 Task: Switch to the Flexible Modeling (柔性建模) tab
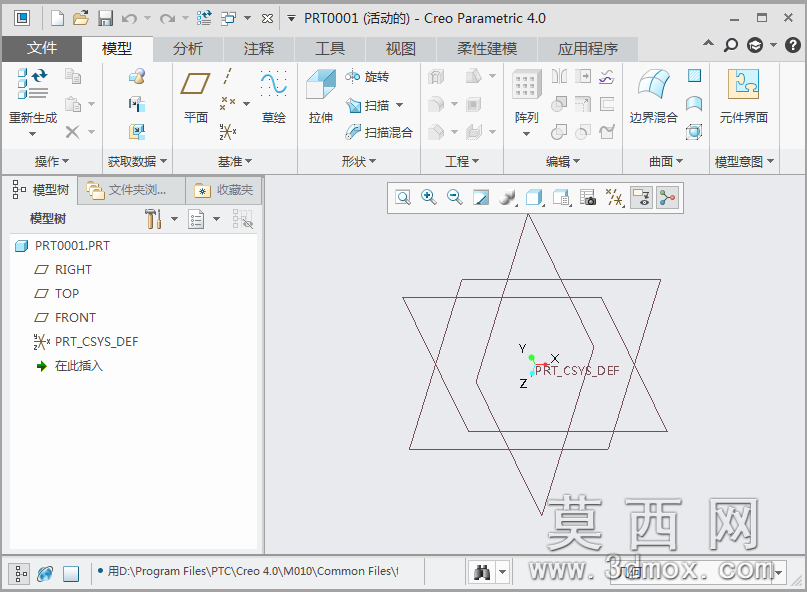(487, 49)
